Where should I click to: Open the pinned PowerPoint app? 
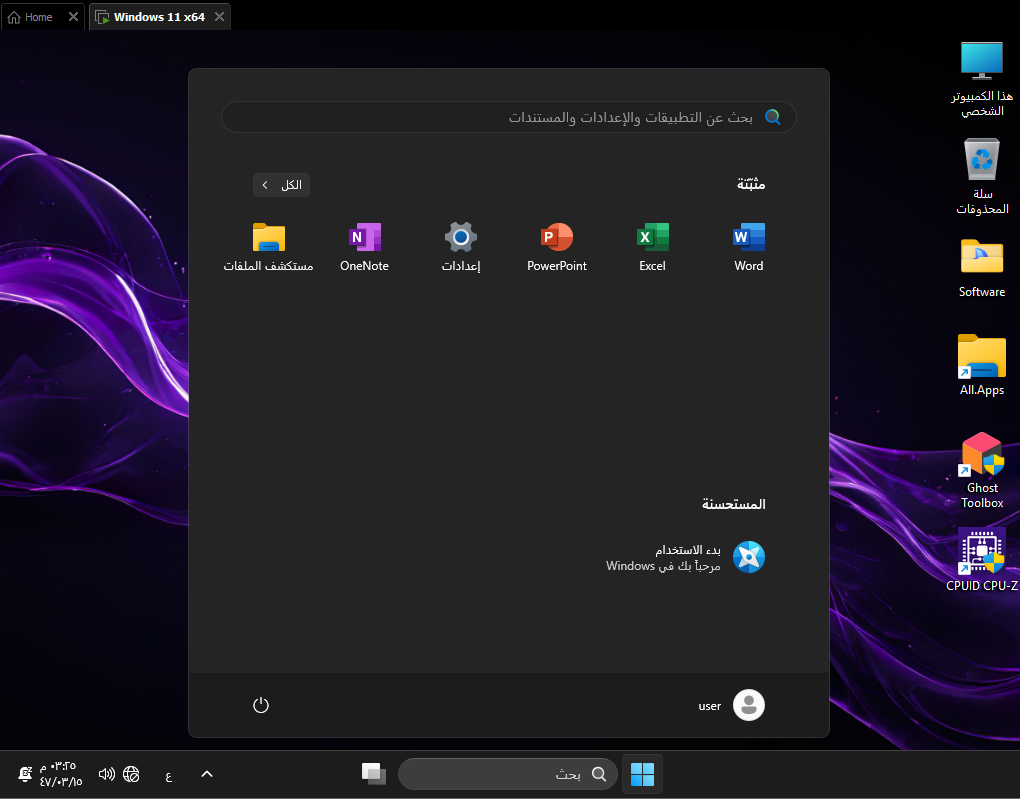(x=557, y=247)
